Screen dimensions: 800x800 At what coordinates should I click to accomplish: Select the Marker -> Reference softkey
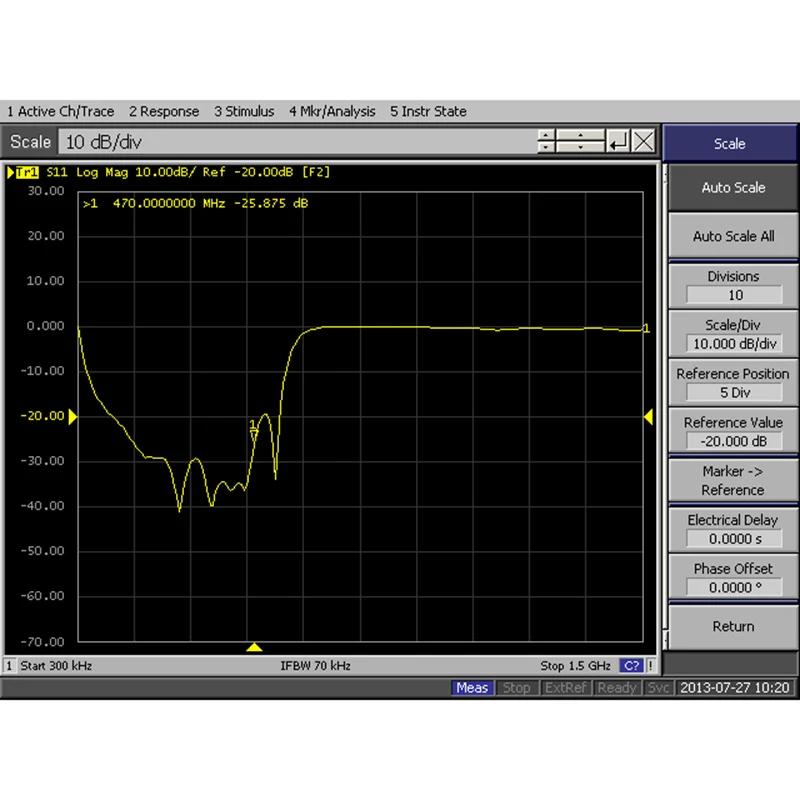click(x=733, y=481)
